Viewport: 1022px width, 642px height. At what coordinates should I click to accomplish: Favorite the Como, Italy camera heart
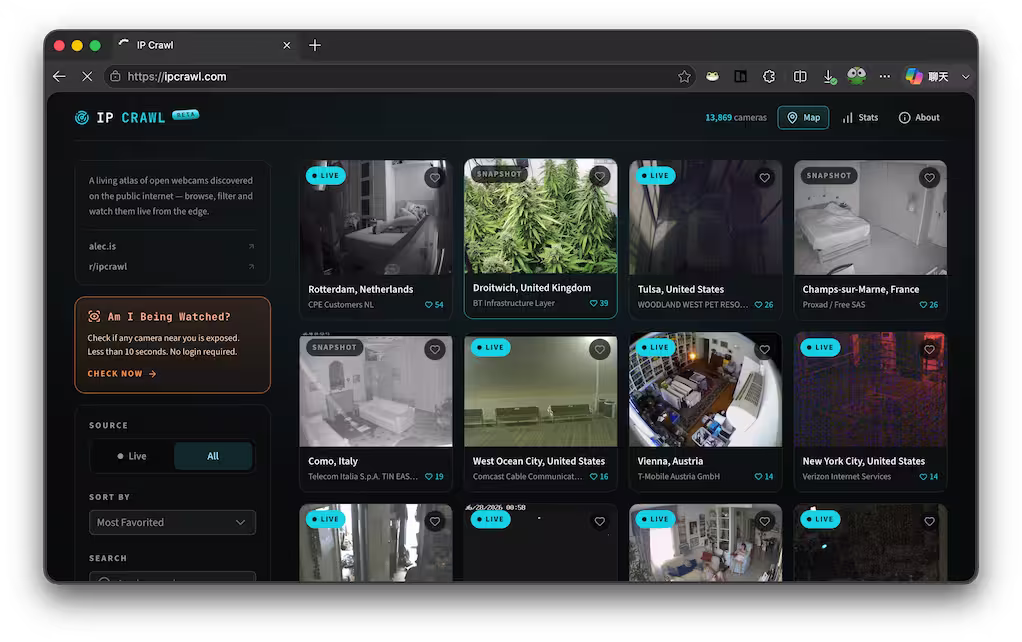[x=435, y=349]
